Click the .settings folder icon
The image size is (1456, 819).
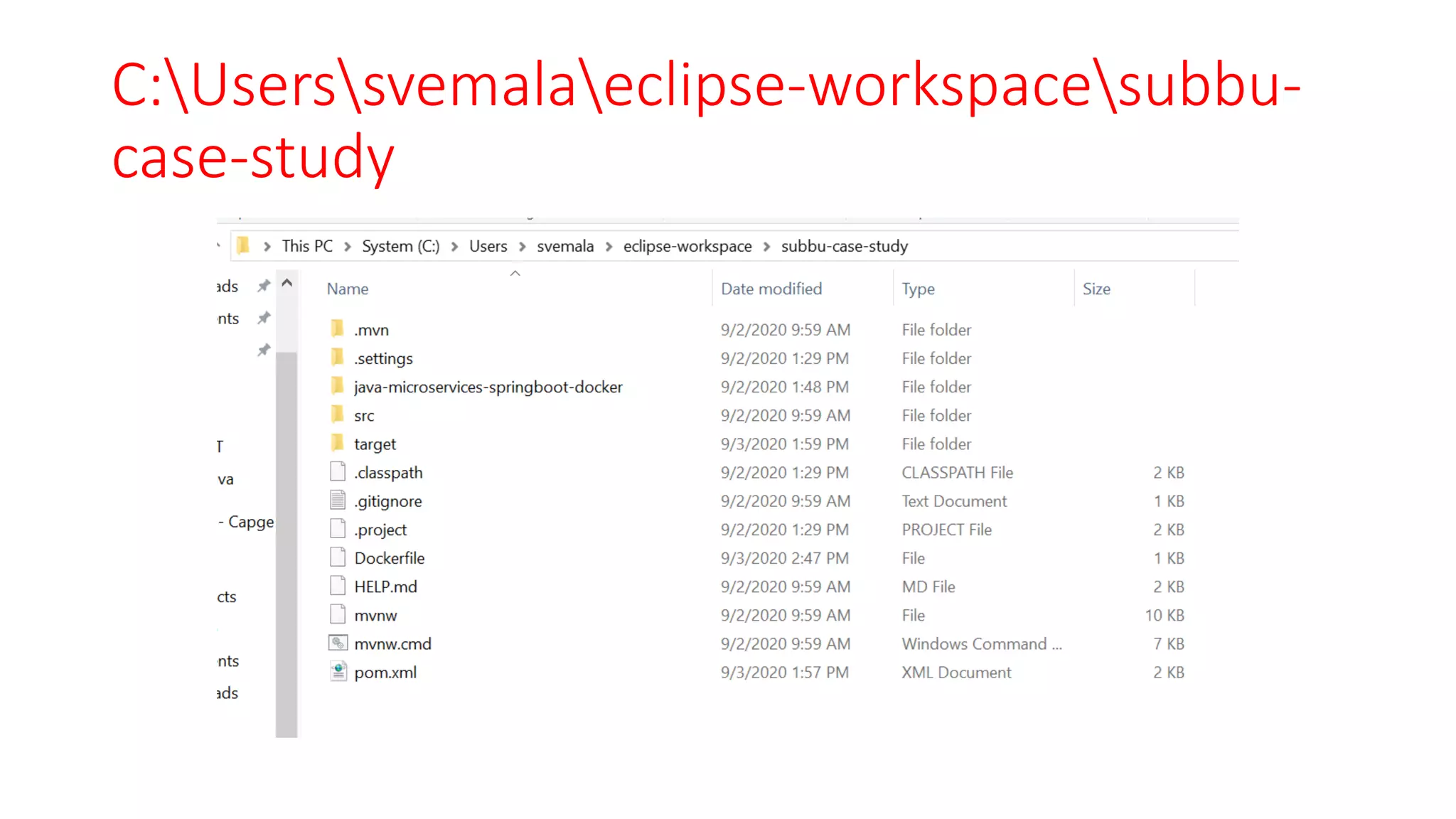click(338, 358)
